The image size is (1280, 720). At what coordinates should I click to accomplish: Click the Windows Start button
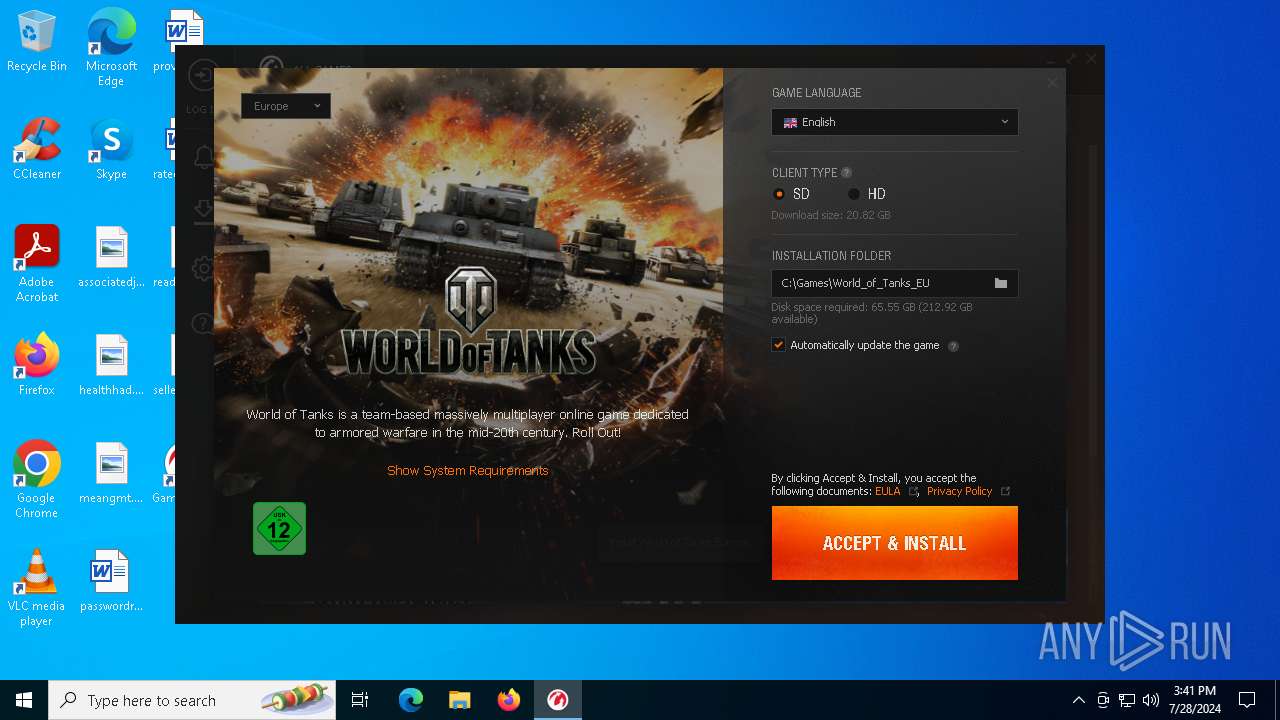24,700
